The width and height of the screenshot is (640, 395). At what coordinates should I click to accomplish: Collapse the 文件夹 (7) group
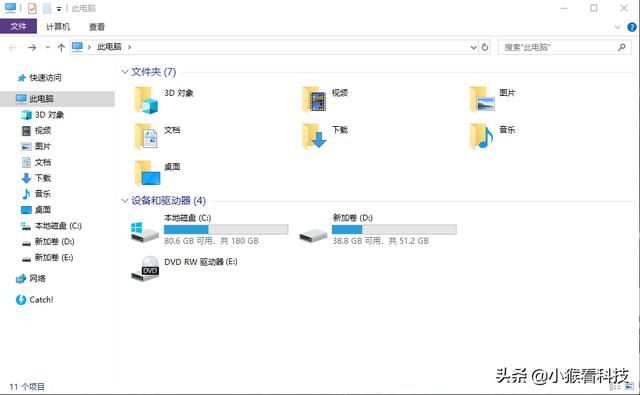pos(125,72)
